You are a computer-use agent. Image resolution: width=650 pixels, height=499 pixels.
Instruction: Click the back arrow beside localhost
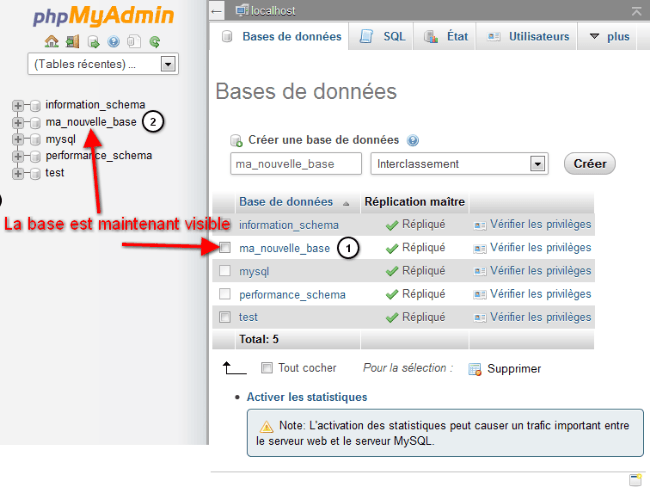(217, 11)
